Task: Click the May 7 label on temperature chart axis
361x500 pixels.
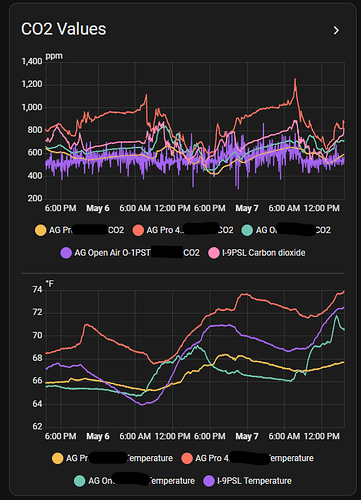Action: [247, 436]
